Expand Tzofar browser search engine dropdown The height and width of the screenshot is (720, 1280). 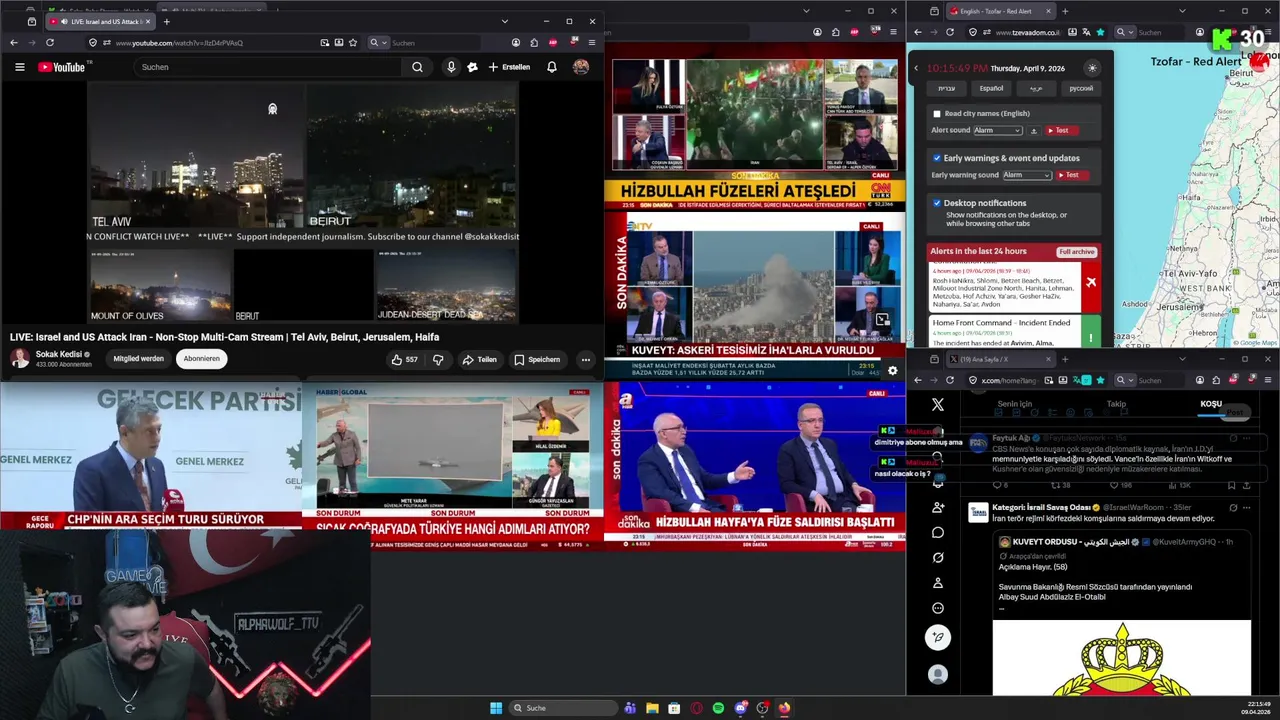click(1123, 32)
